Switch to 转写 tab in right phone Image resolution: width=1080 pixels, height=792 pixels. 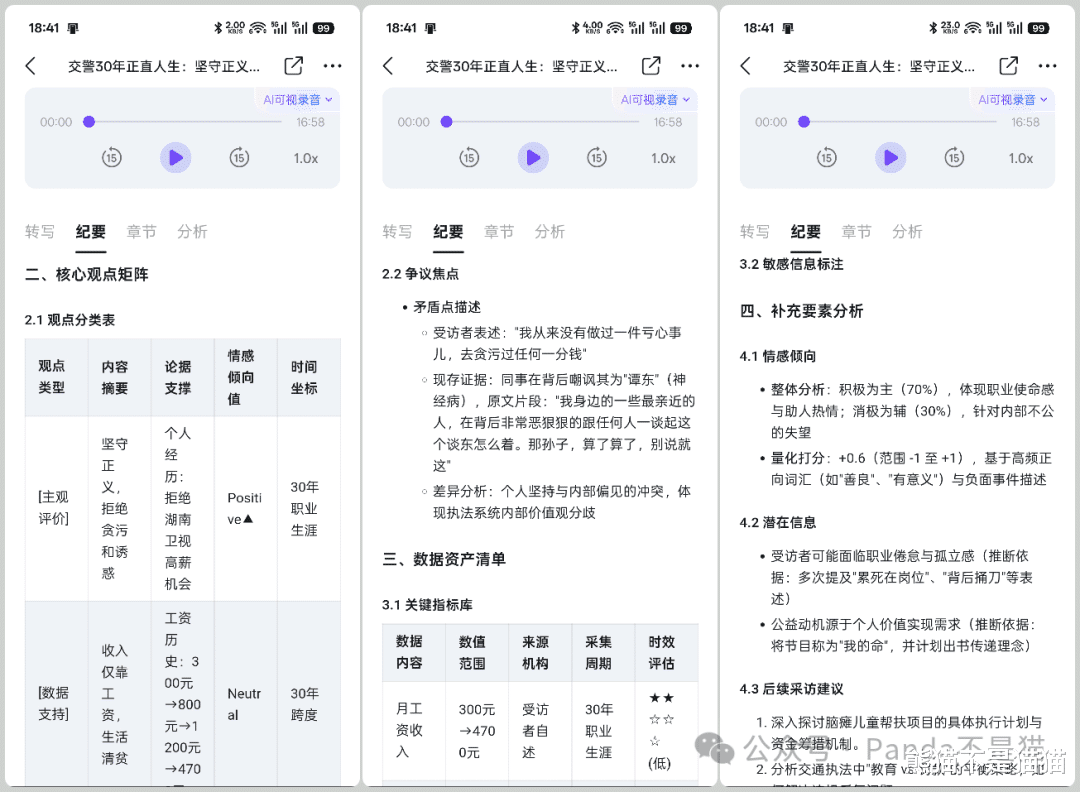(754, 231)
